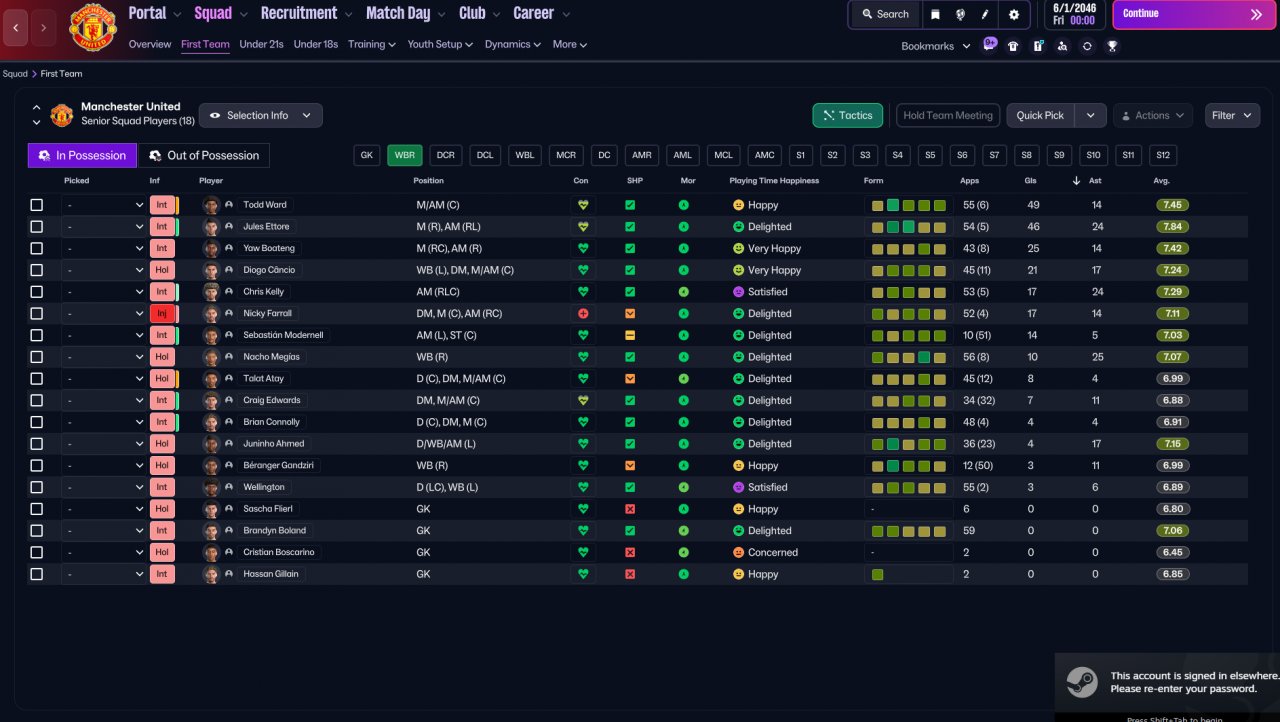Open the settings gear icon
Screen dimensions: 1280x722
pyautogui.click(x=1014, y=14)
